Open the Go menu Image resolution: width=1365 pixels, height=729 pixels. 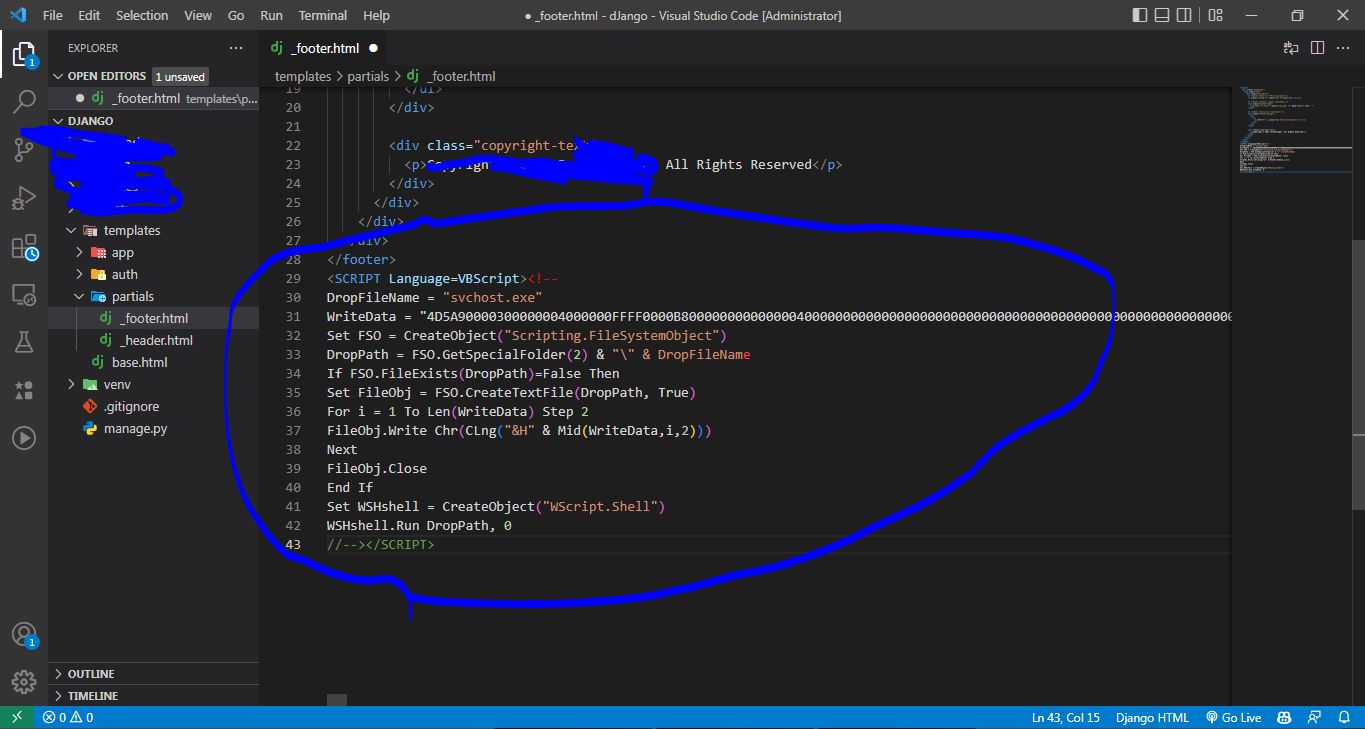(236, 15)
